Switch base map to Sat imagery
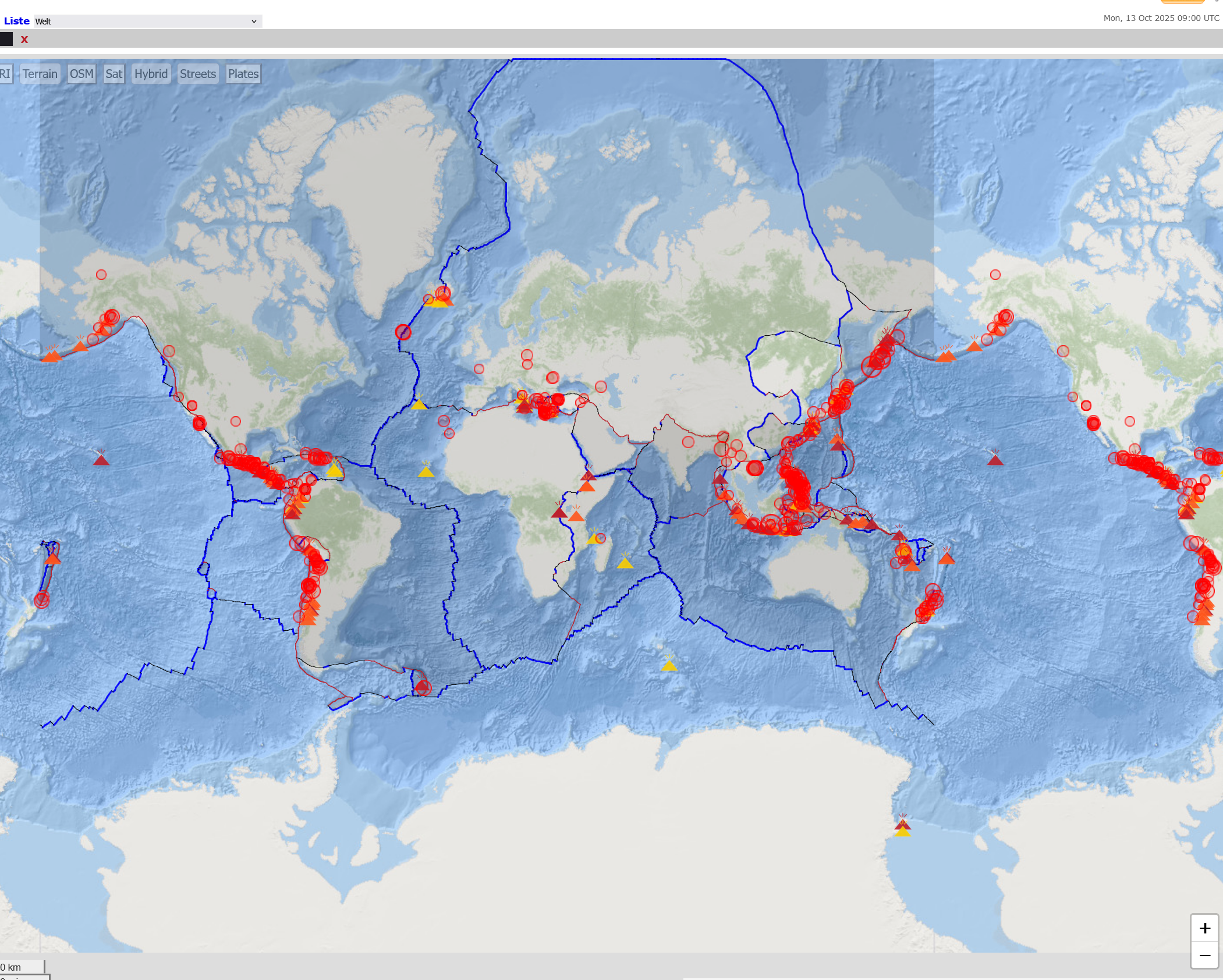This screenshot has height=980, width=1223. tap(114, 74)
